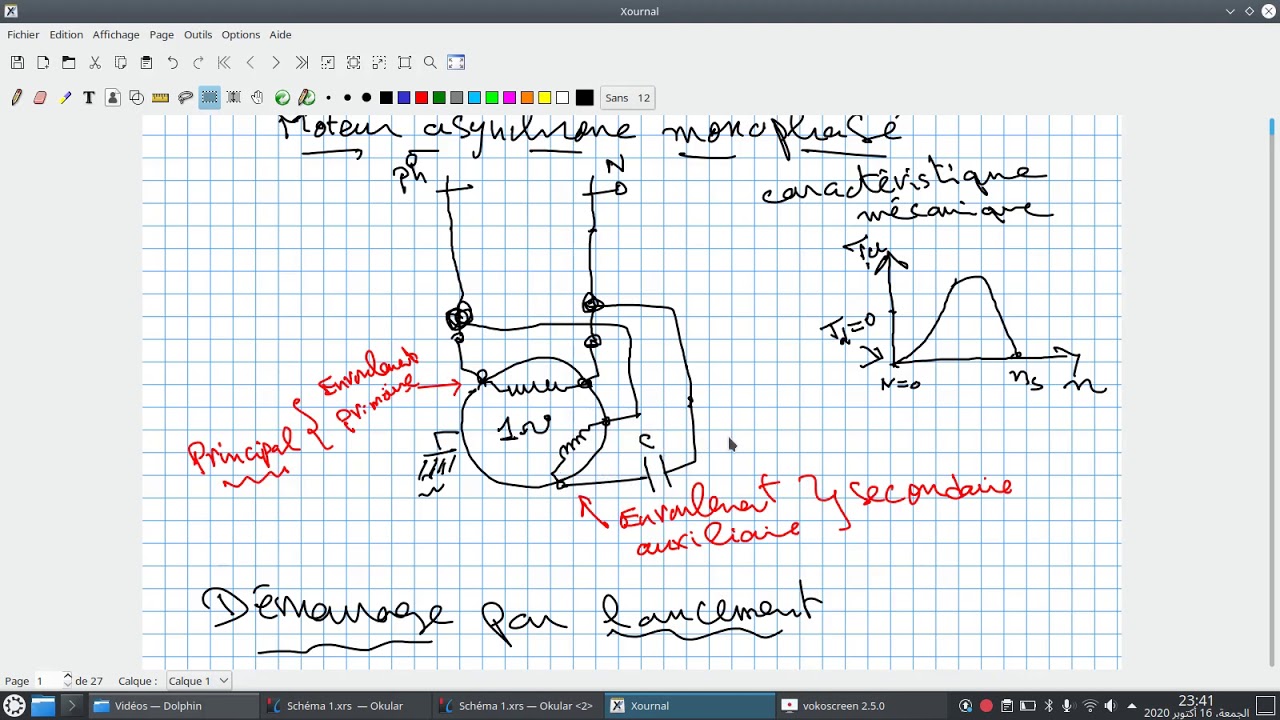This screenshot has height=720, width=1280.
Task: Go to the first page
Action: pyautogui.click(x=224, y=63)
